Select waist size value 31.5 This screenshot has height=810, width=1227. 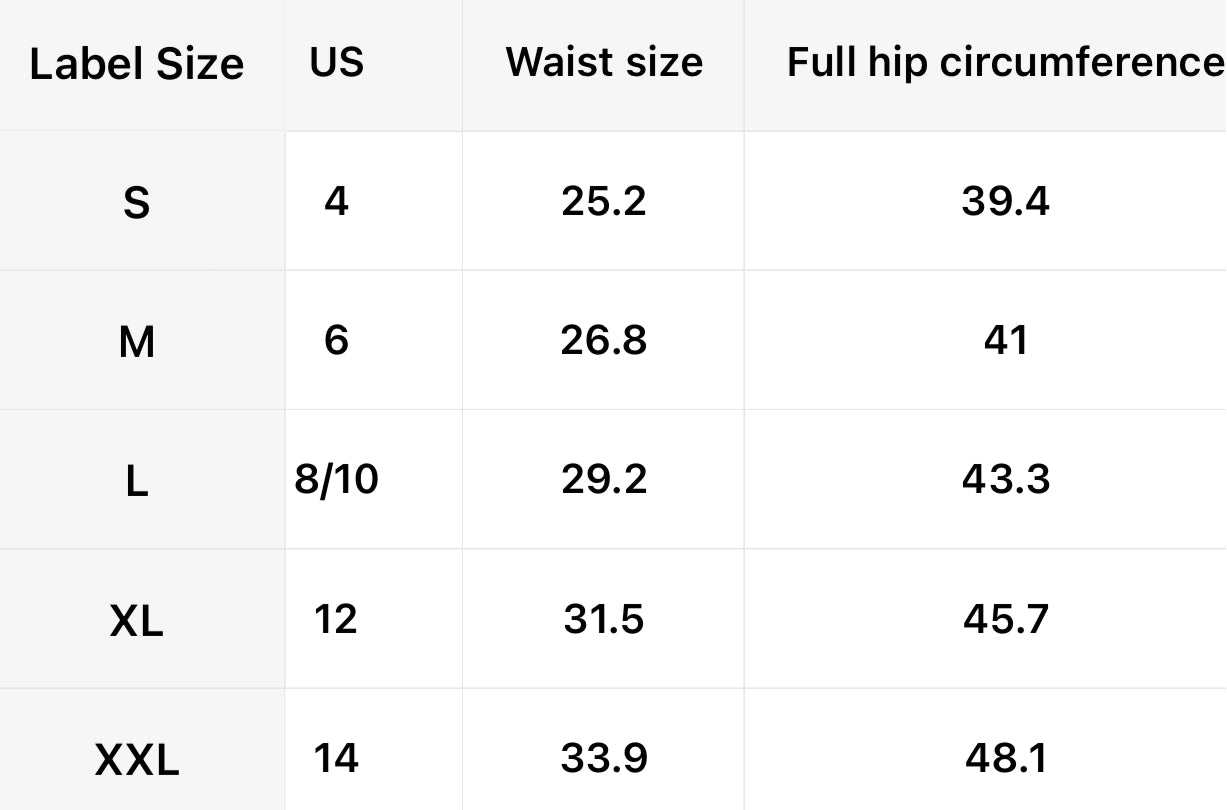(604, 619)
